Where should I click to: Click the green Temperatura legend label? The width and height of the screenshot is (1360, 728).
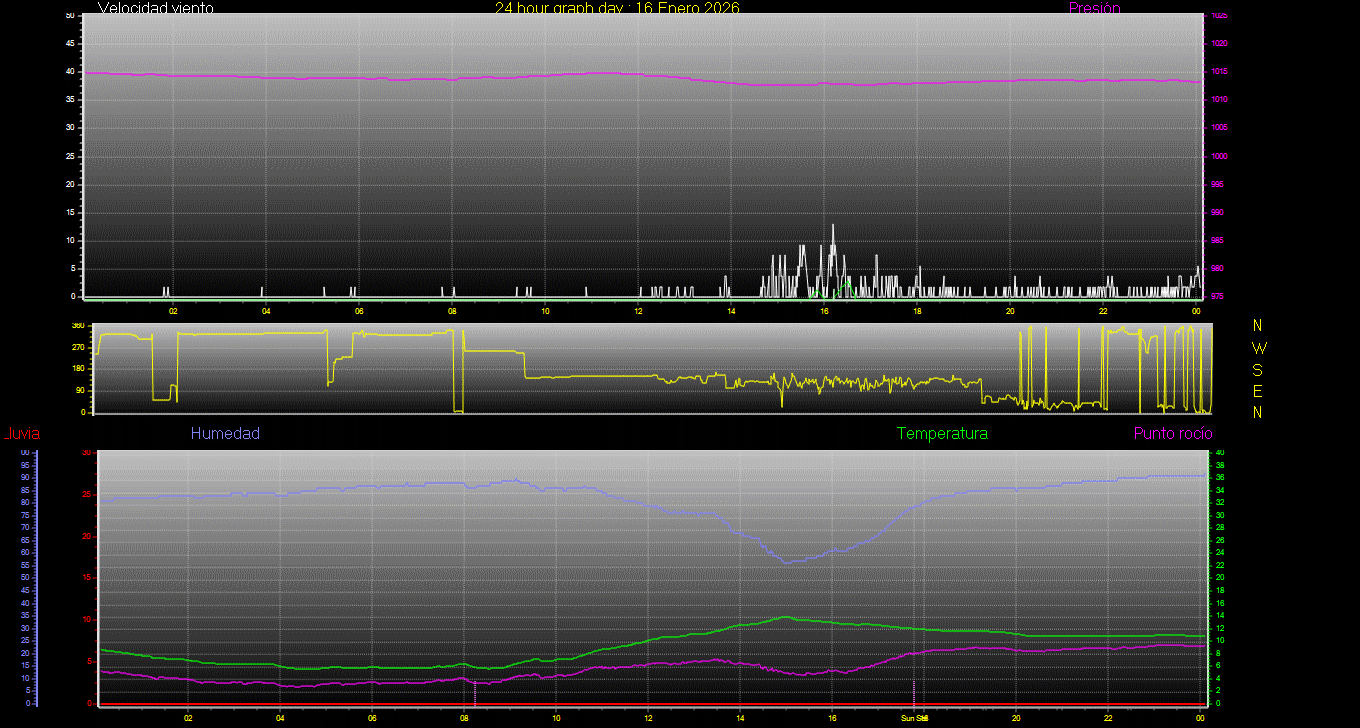coord(942,434)
